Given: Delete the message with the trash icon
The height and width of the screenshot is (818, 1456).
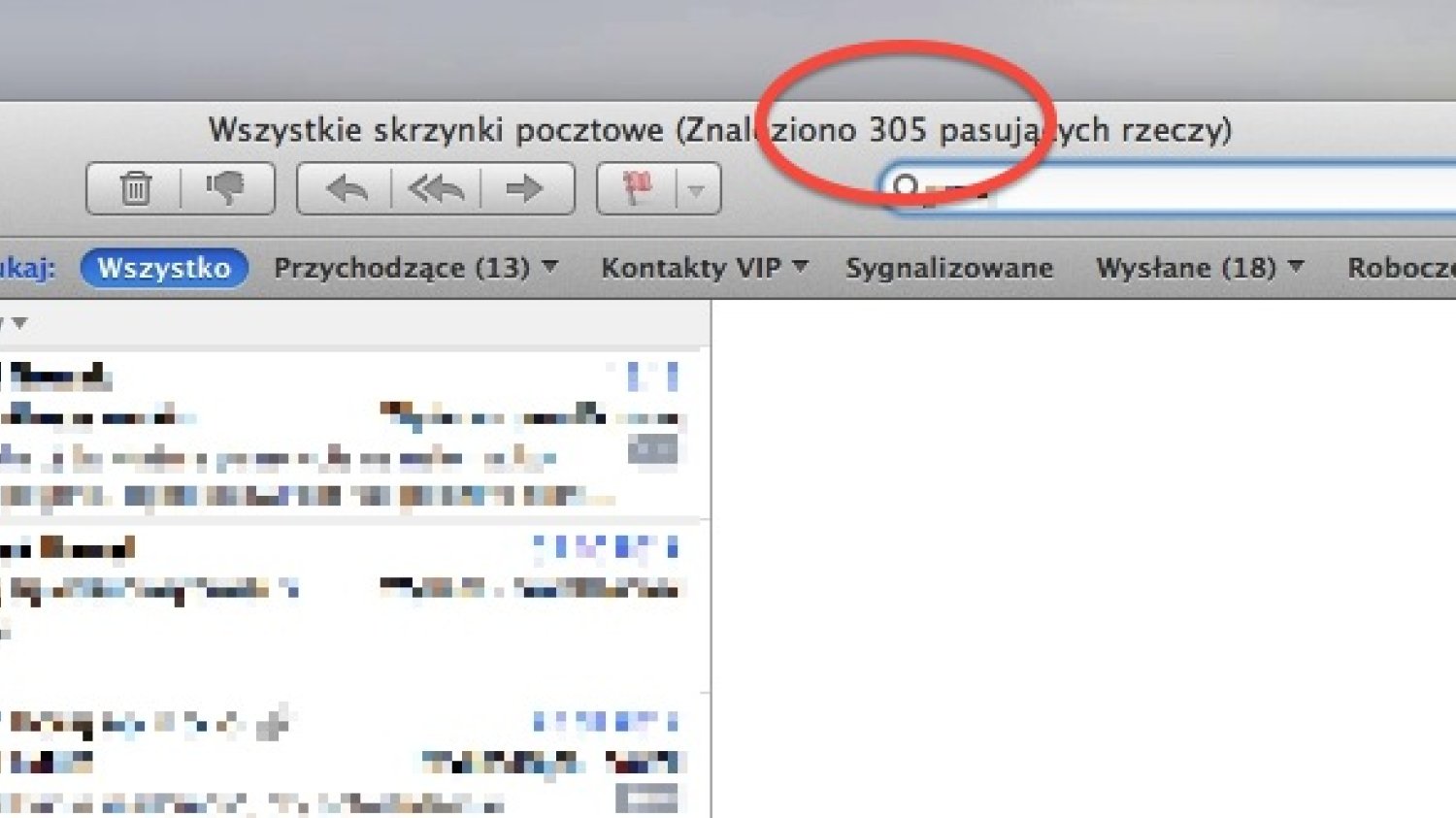Looking at the screenshot, I should 135,188.
